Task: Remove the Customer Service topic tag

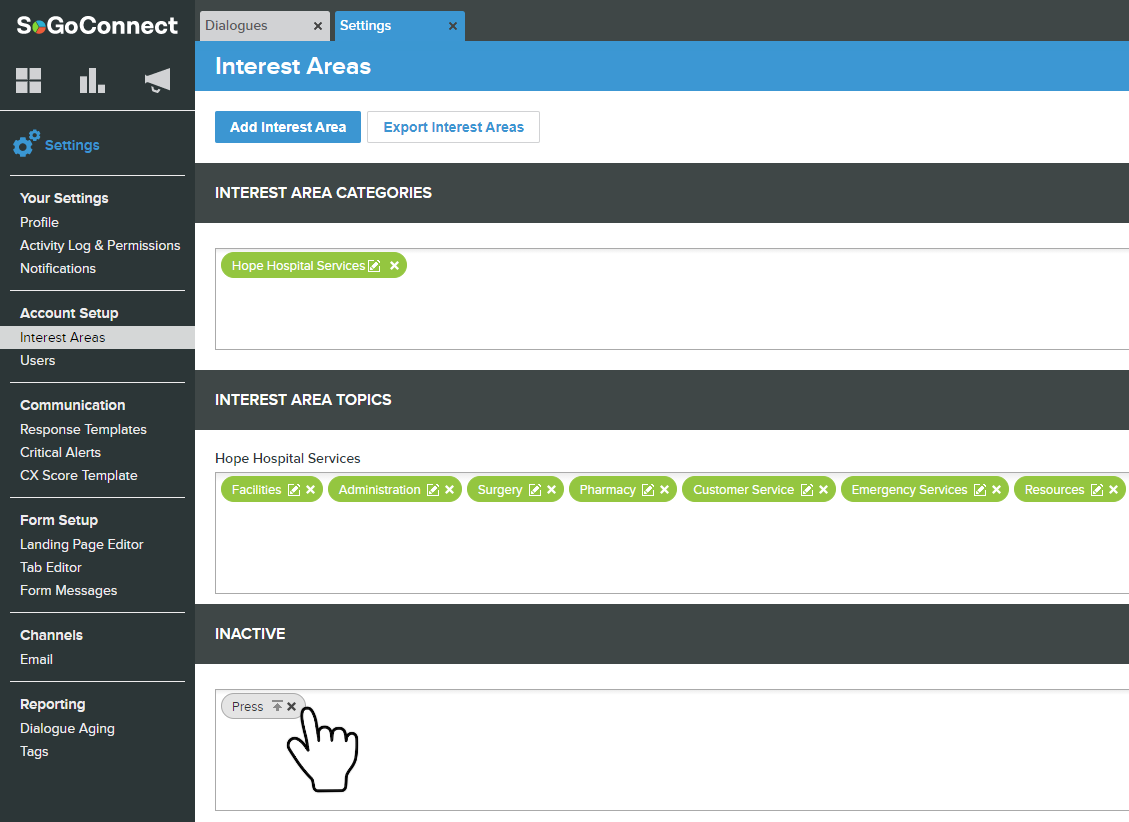Action: click(823, 490)
